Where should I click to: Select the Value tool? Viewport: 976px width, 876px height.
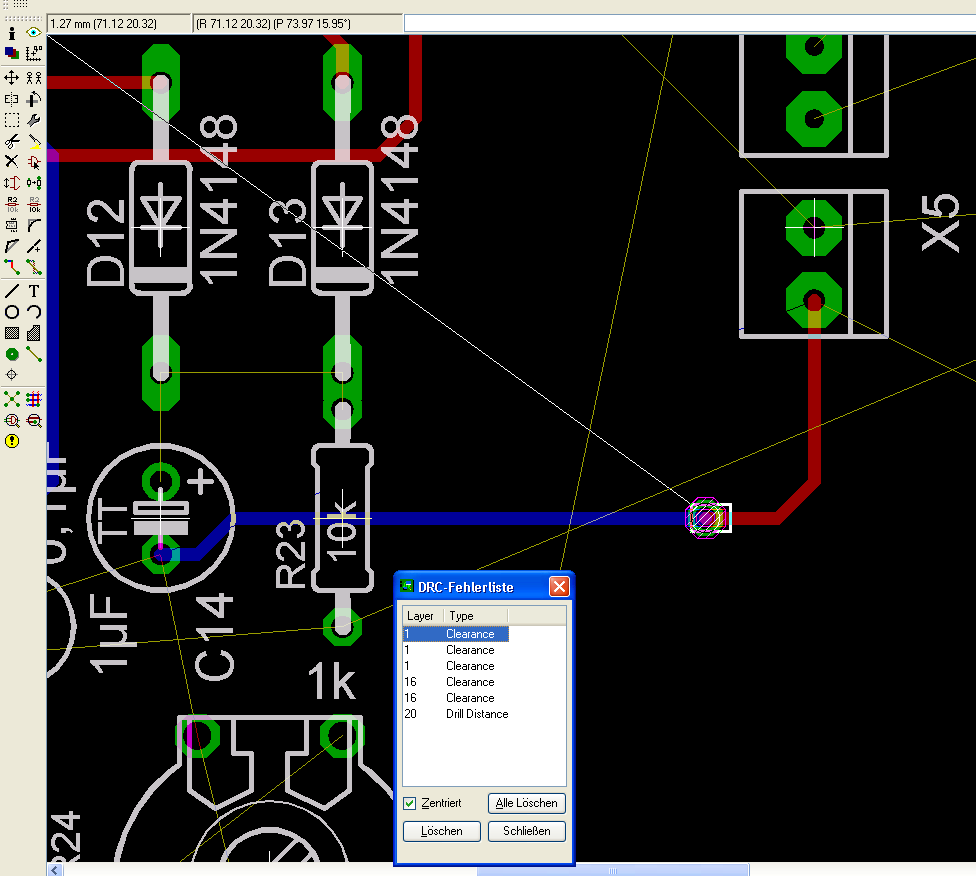tap(34, 204)
